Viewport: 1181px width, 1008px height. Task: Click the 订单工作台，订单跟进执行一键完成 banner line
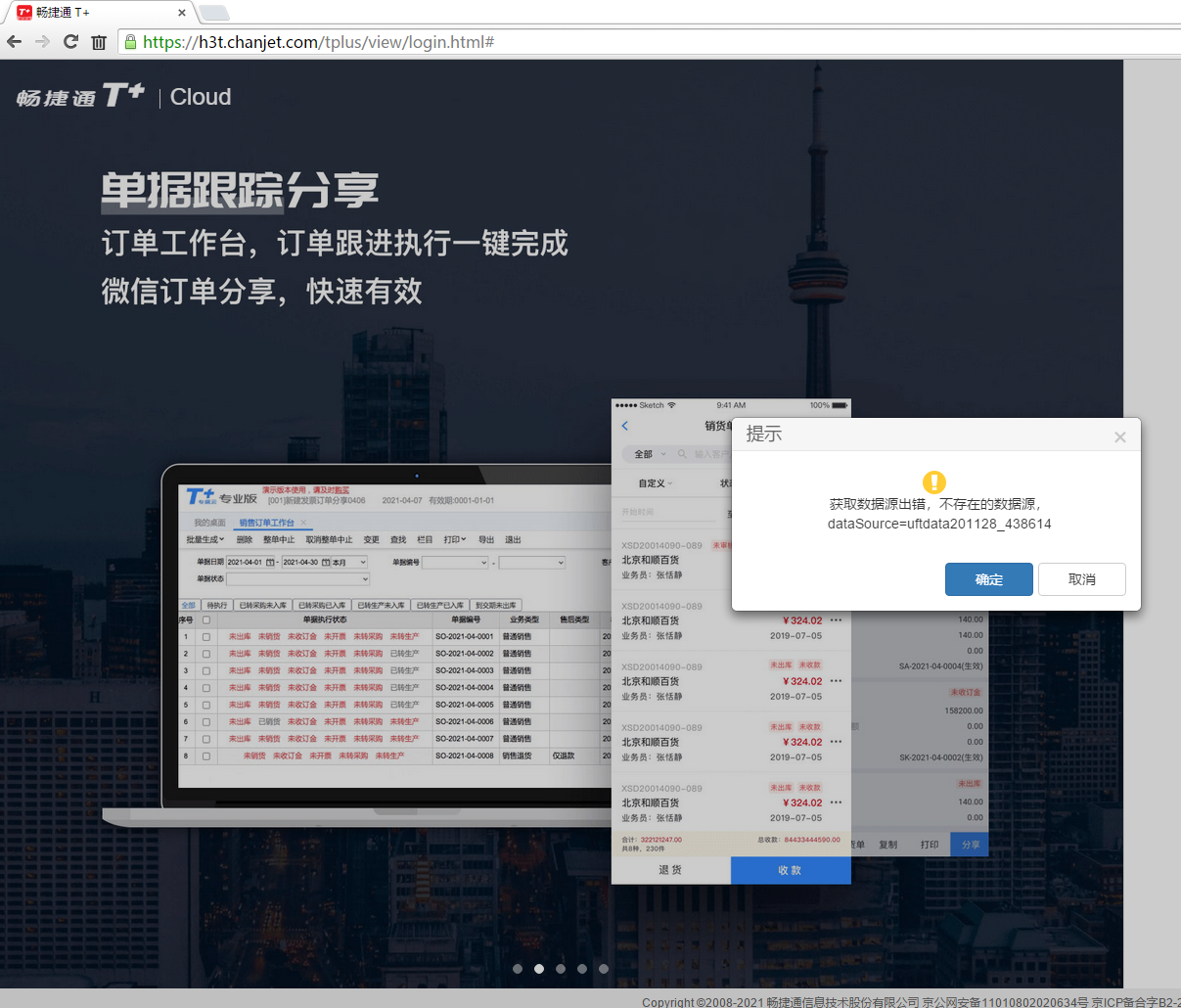point(335,244)
